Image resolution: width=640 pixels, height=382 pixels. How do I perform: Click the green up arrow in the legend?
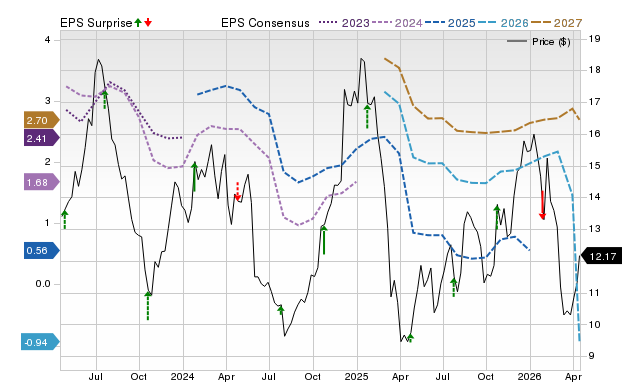pyautogui.click(x=138, y=22)
